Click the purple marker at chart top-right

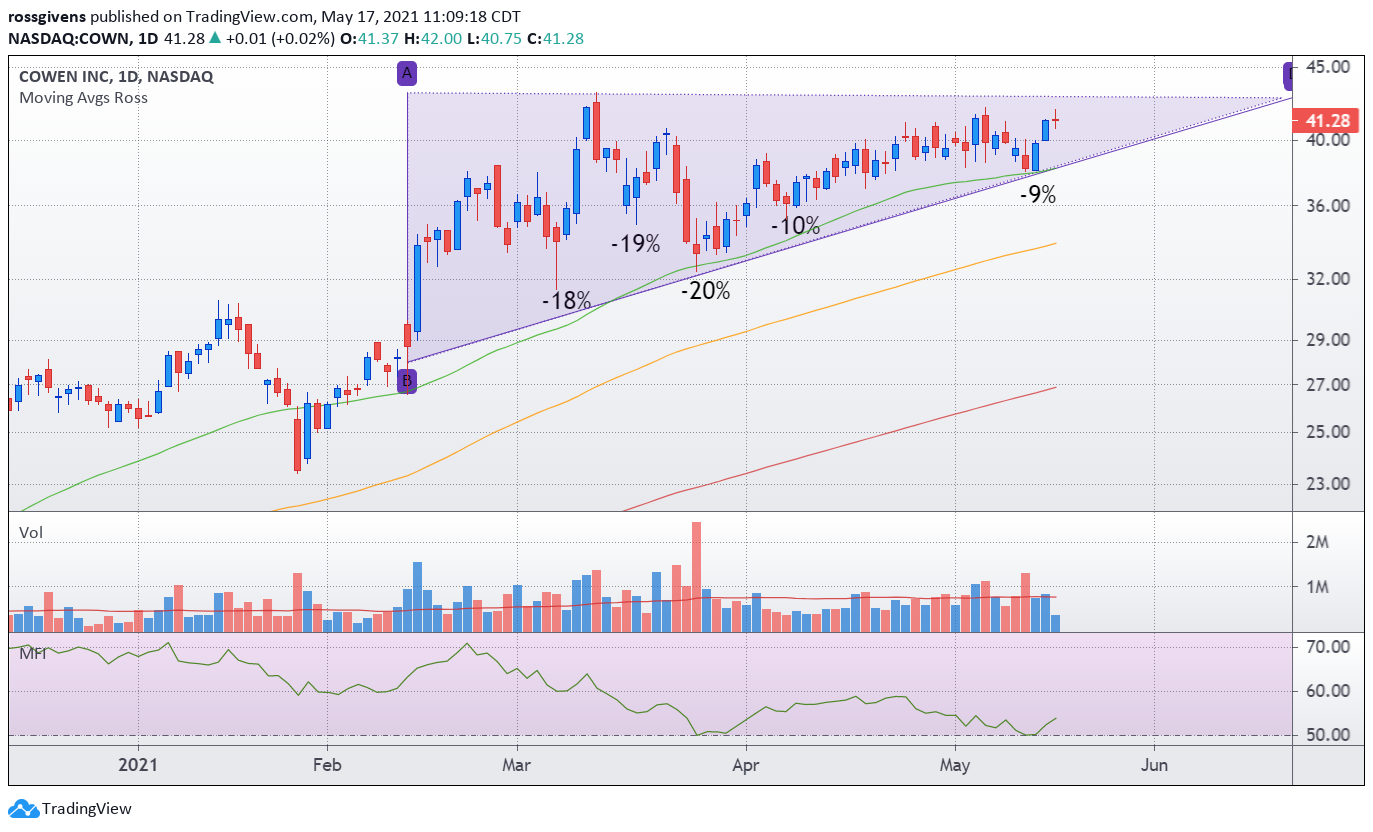point(1288,73)
